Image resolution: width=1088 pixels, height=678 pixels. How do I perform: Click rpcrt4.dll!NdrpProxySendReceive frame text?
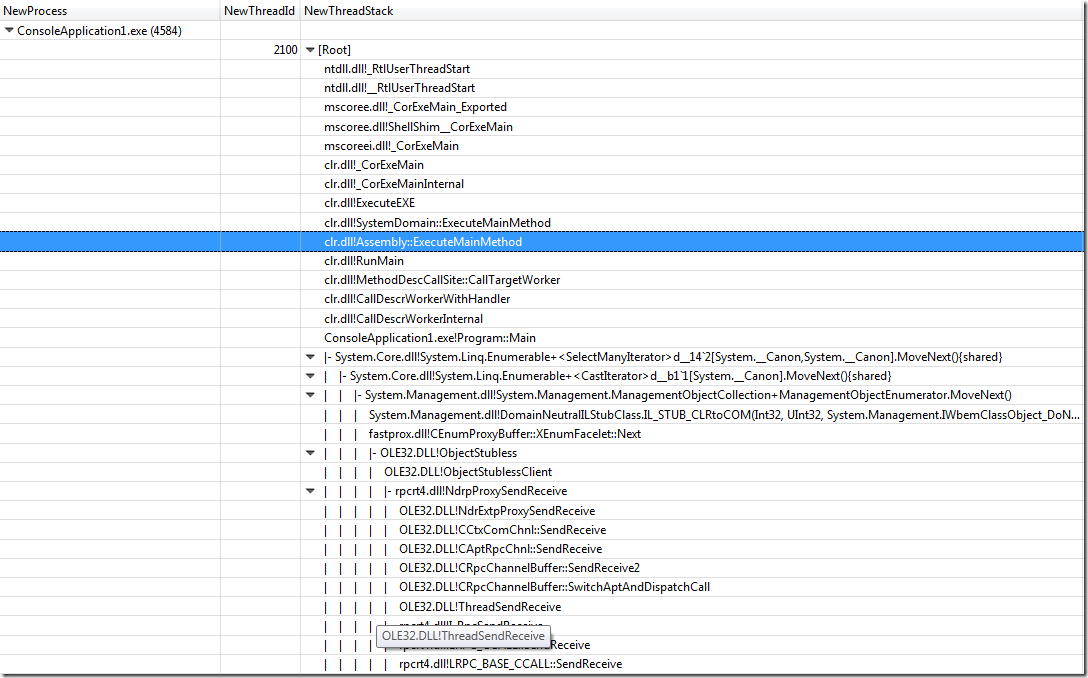(x=481, y=491)
